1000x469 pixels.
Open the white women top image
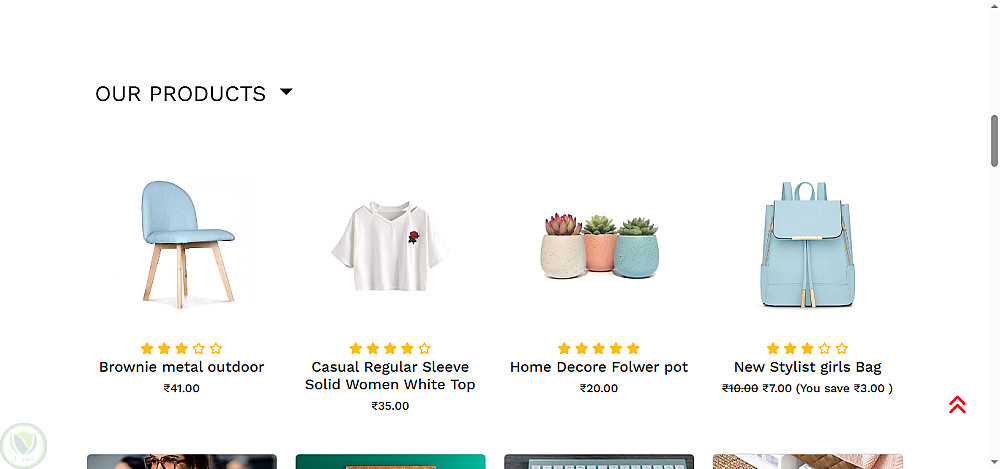click(x=390, y=246)
